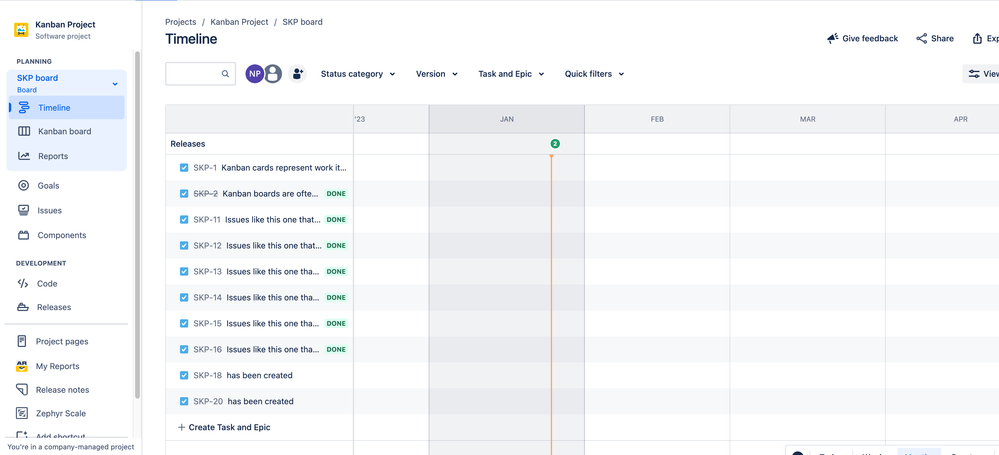Click the Kanban Project logo icon
This screenshot has width=999, height=455.
click(21, 30)
